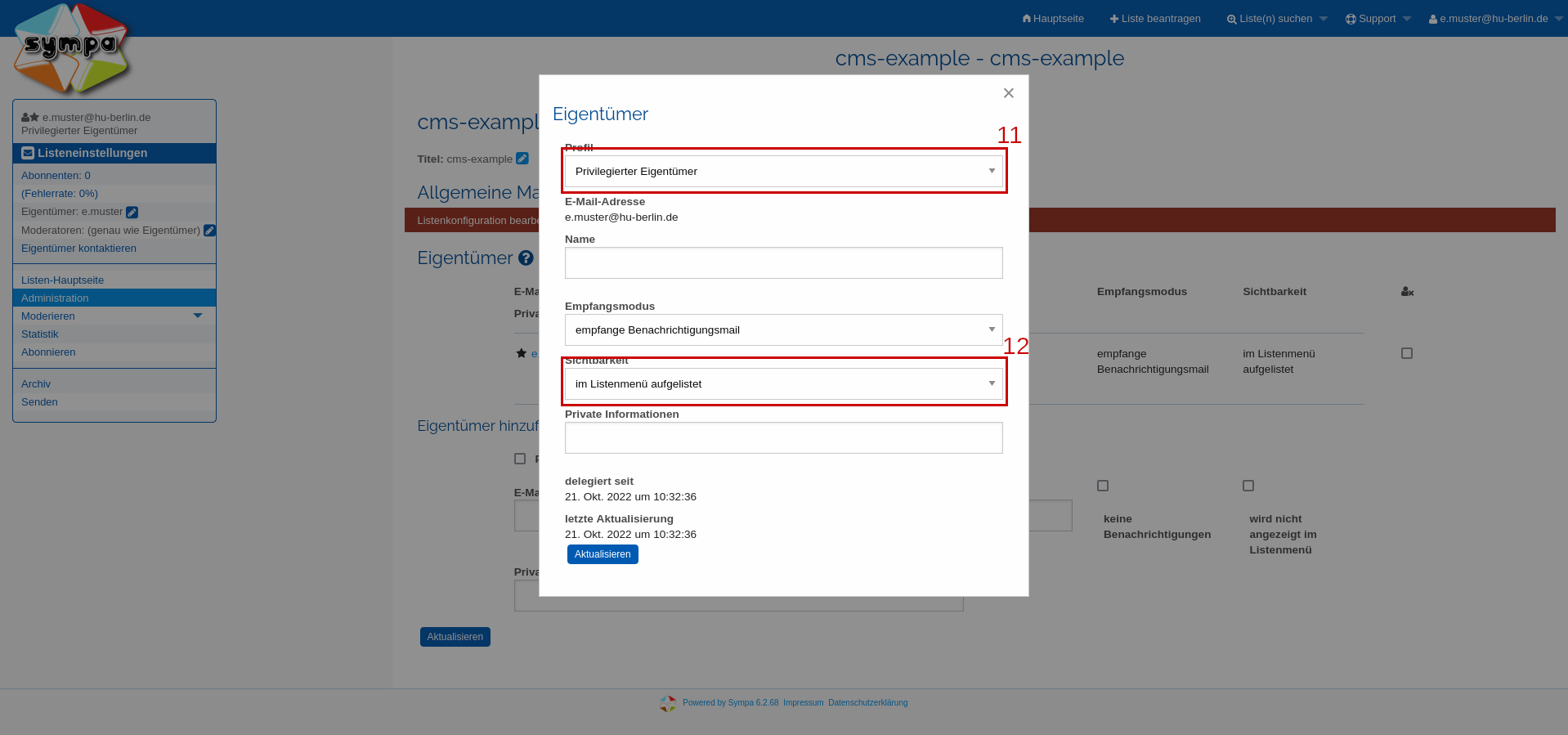Go to Hauptseite in top navigation
1568x735 pixels.
point(1053,19)
